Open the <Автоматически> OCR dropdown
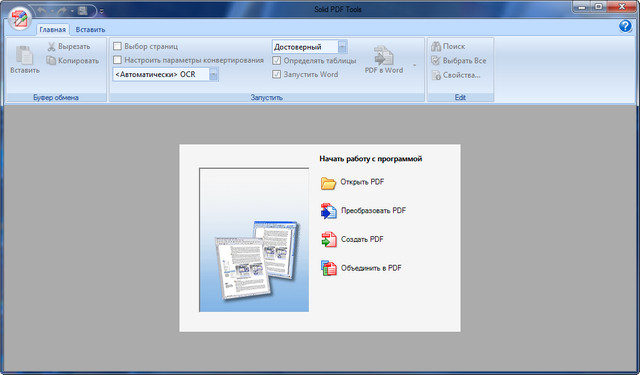This screenshot has width=640, height=375. 213,74
